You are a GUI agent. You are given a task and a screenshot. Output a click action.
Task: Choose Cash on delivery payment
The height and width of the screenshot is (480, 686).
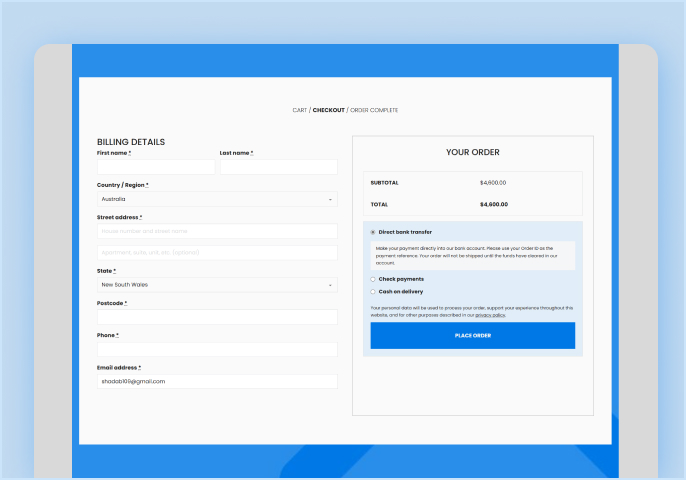coord(373,292)
